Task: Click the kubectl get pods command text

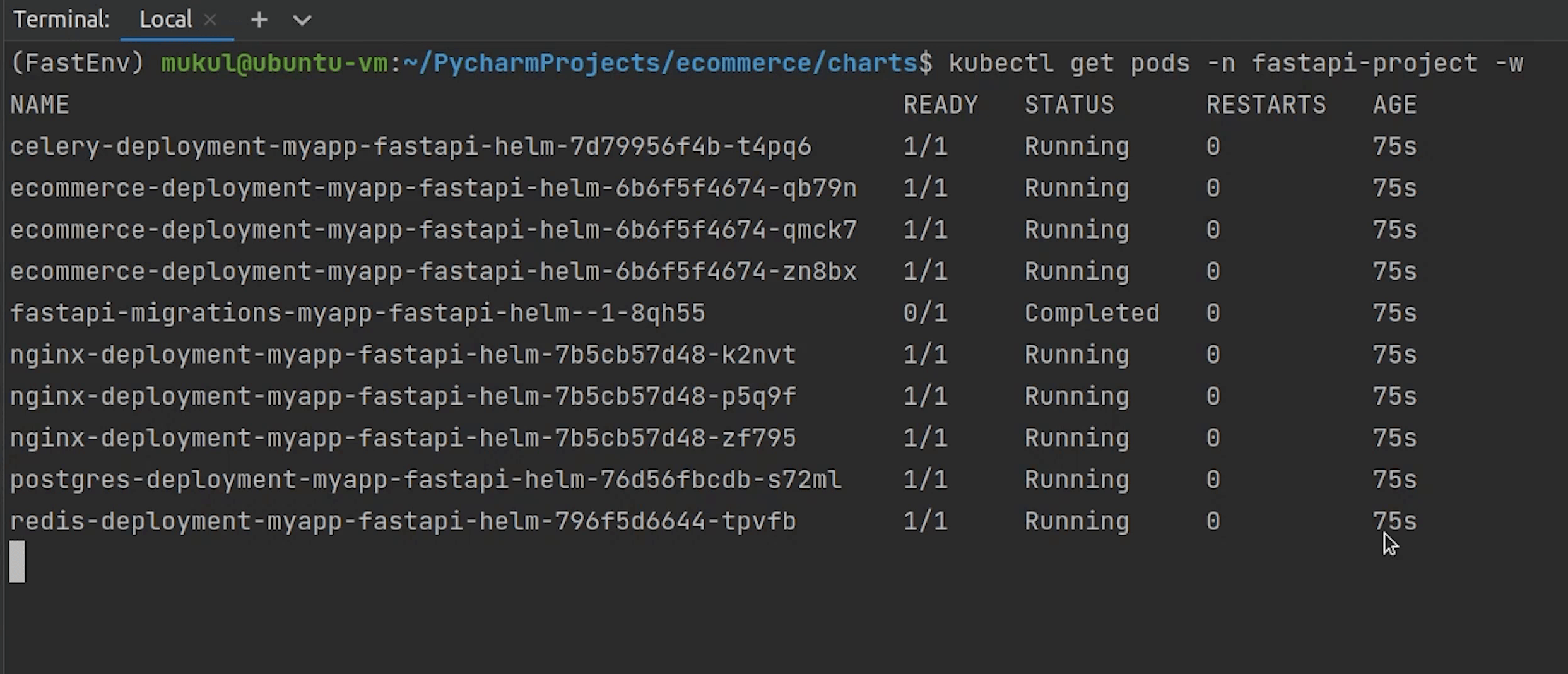Action: (x=1235, y=63)
